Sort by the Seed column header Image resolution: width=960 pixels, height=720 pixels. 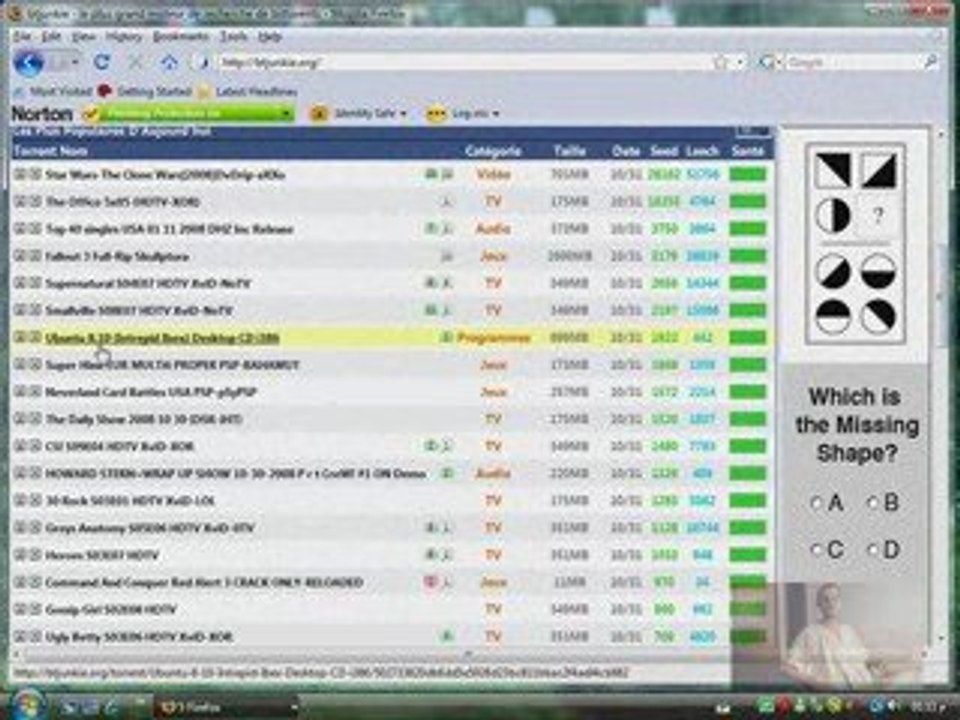664,151
